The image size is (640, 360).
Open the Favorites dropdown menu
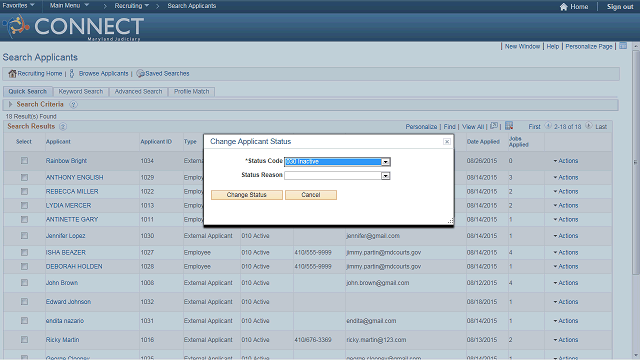(18, 6)
